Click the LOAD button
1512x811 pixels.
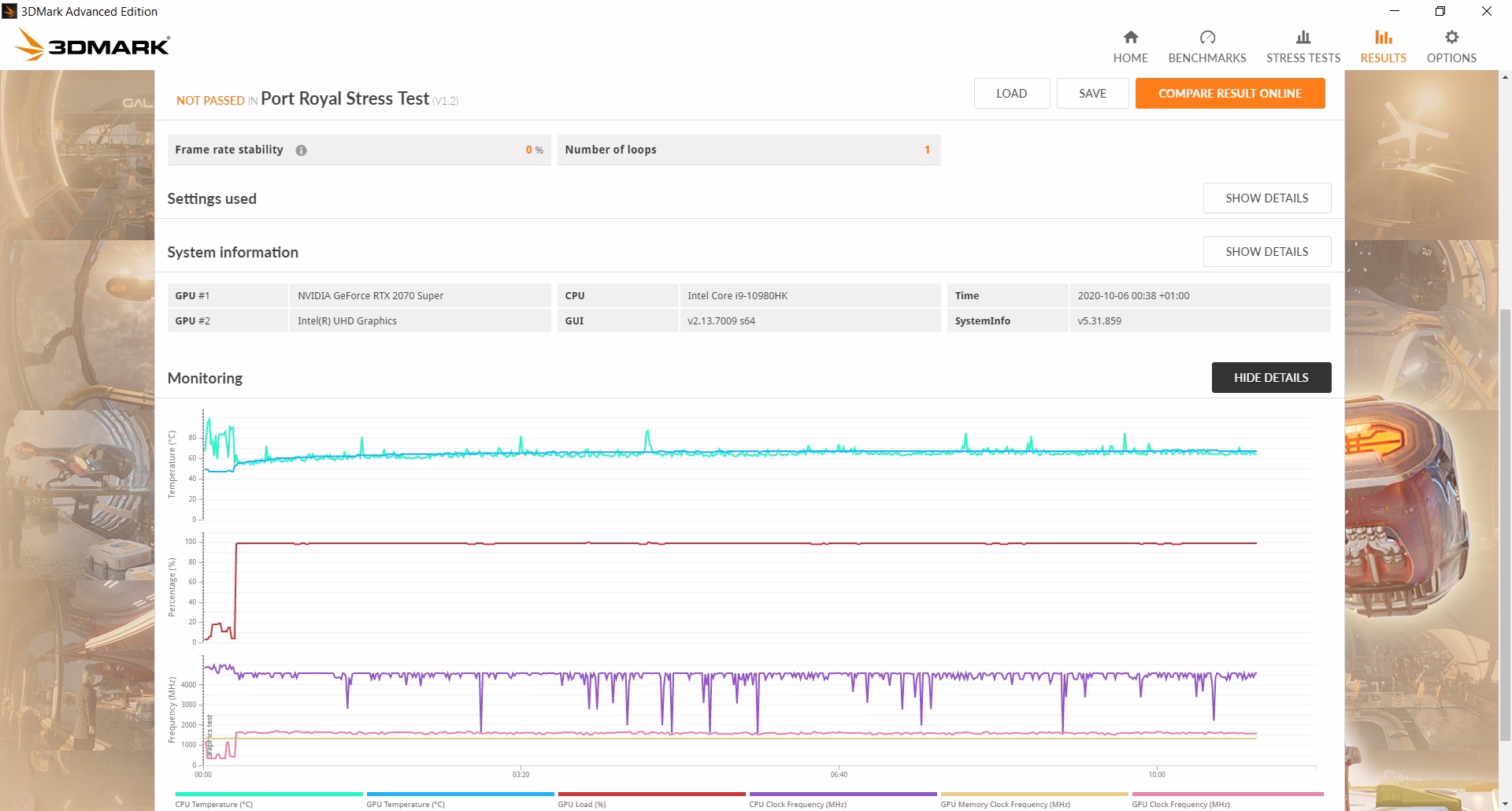[x=1011, y=93]
